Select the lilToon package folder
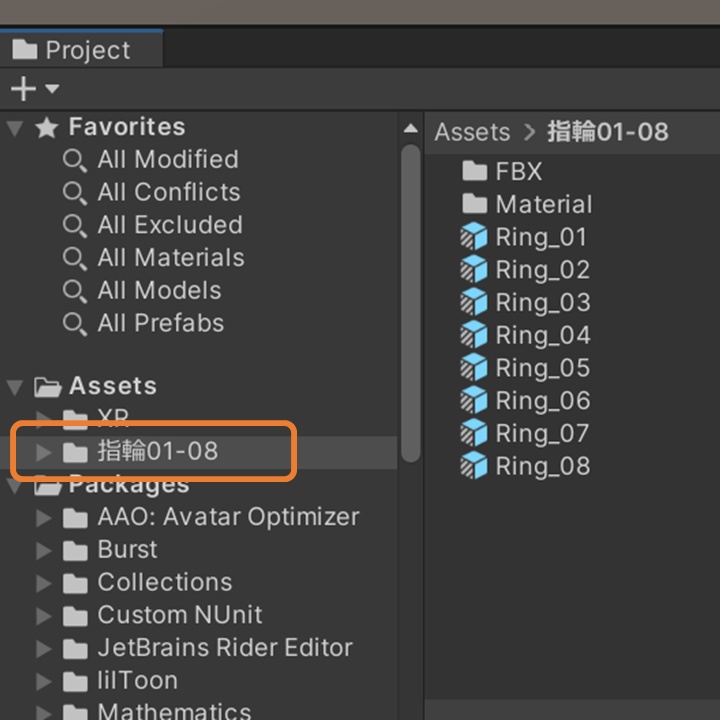Viewport: 720px width, 720px height. coord(137,681)
